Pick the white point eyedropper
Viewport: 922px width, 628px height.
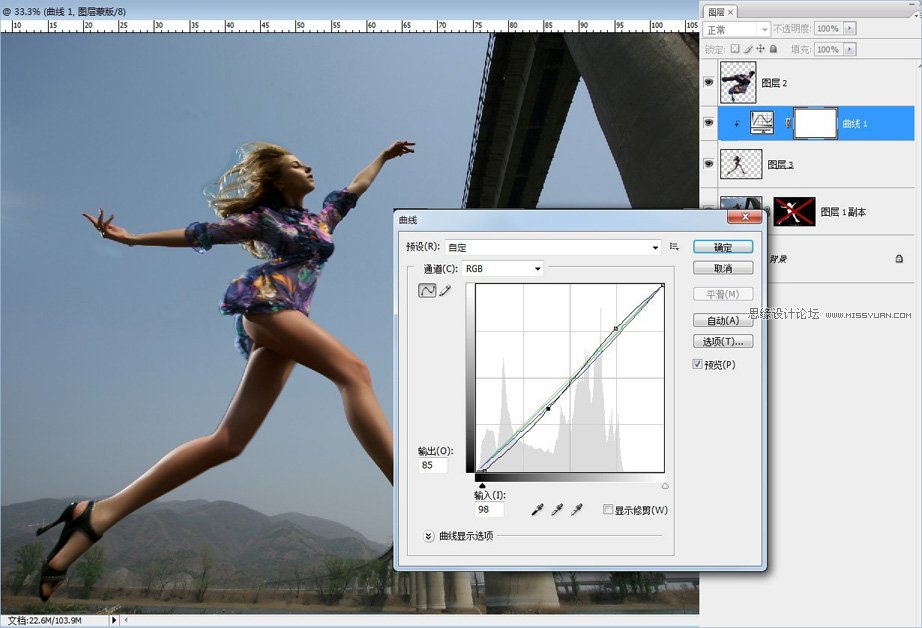pyautogui.click(x=577, y=510)
